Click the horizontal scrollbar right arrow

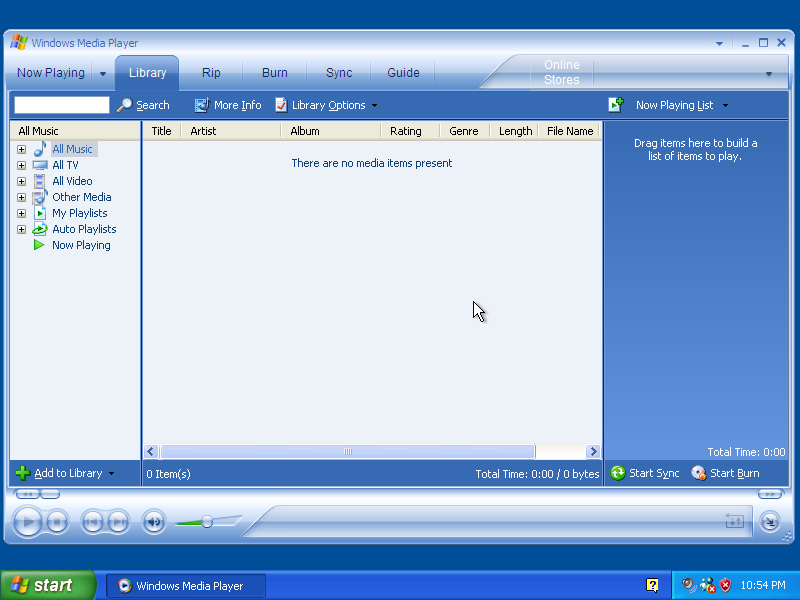(593, 452)
